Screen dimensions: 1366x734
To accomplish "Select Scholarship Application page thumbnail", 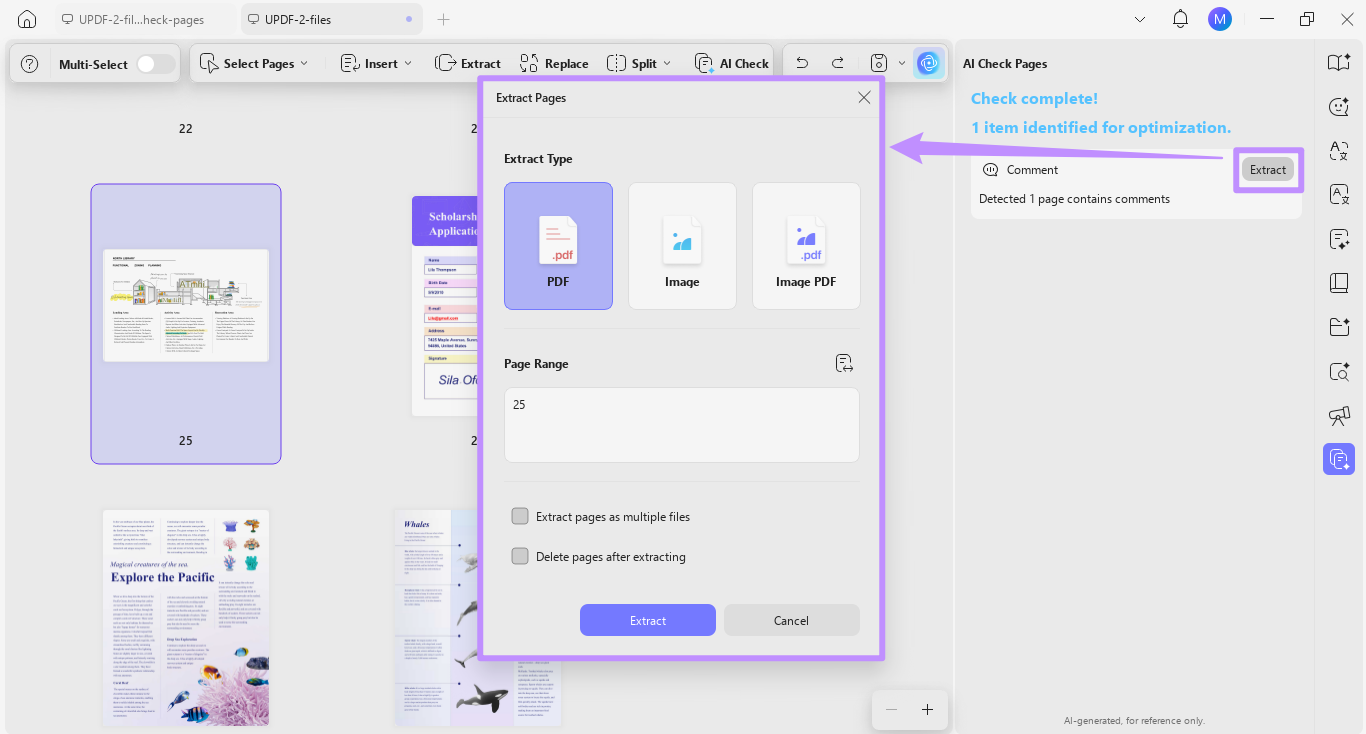I will click(445, 305).
